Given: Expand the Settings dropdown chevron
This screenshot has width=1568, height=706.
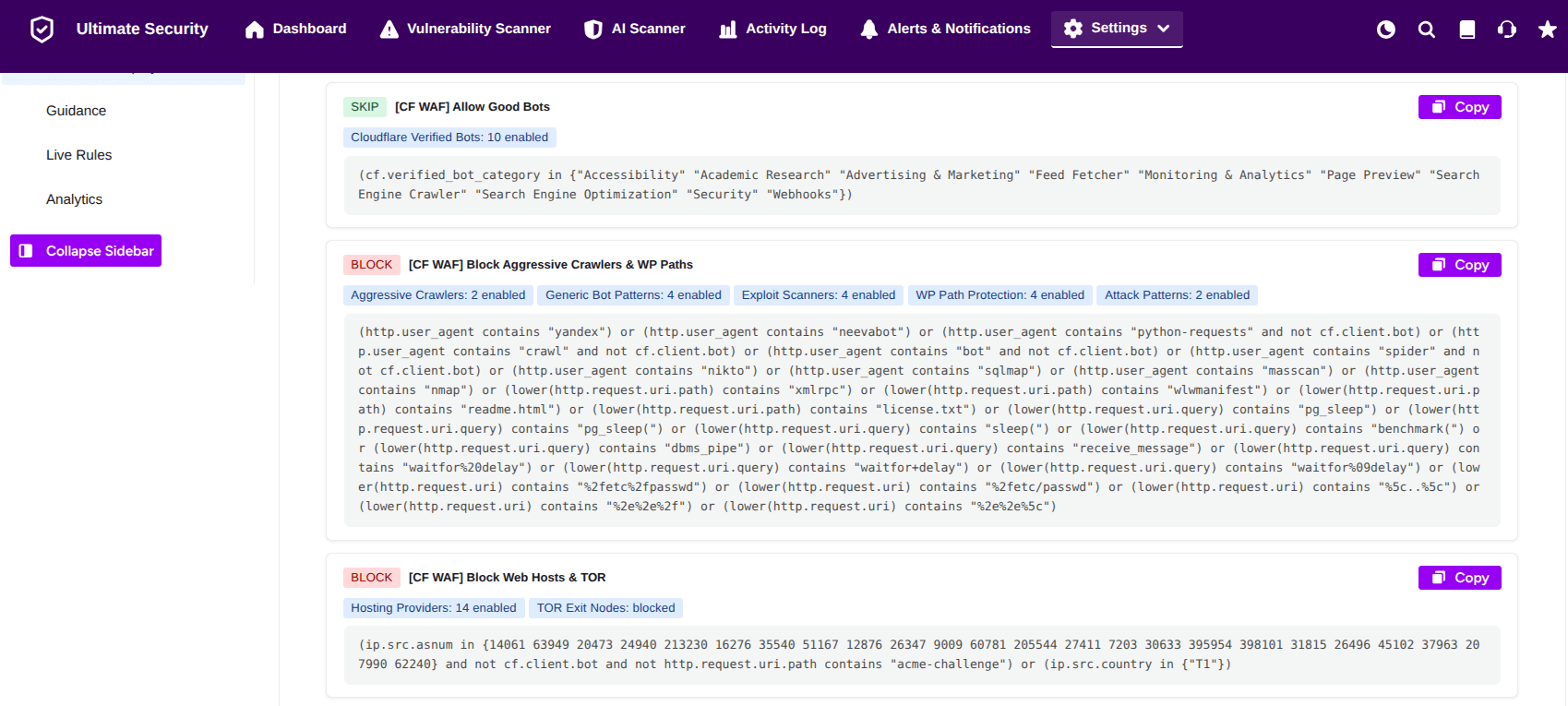Looking at the screenshot, I should pyautogui.click(x=1164, y=29).
